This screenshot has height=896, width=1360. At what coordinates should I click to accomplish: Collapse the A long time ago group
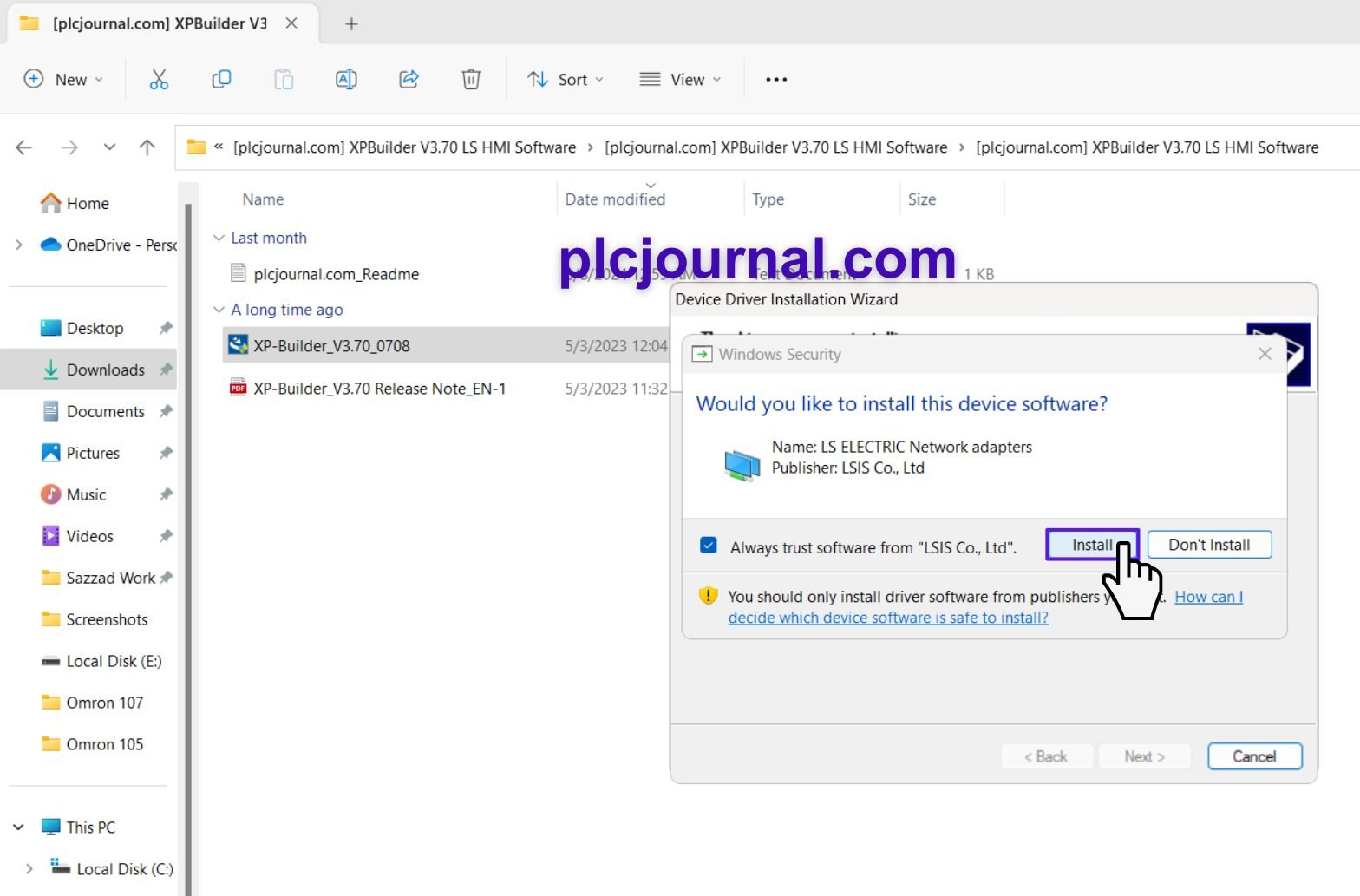219,310
